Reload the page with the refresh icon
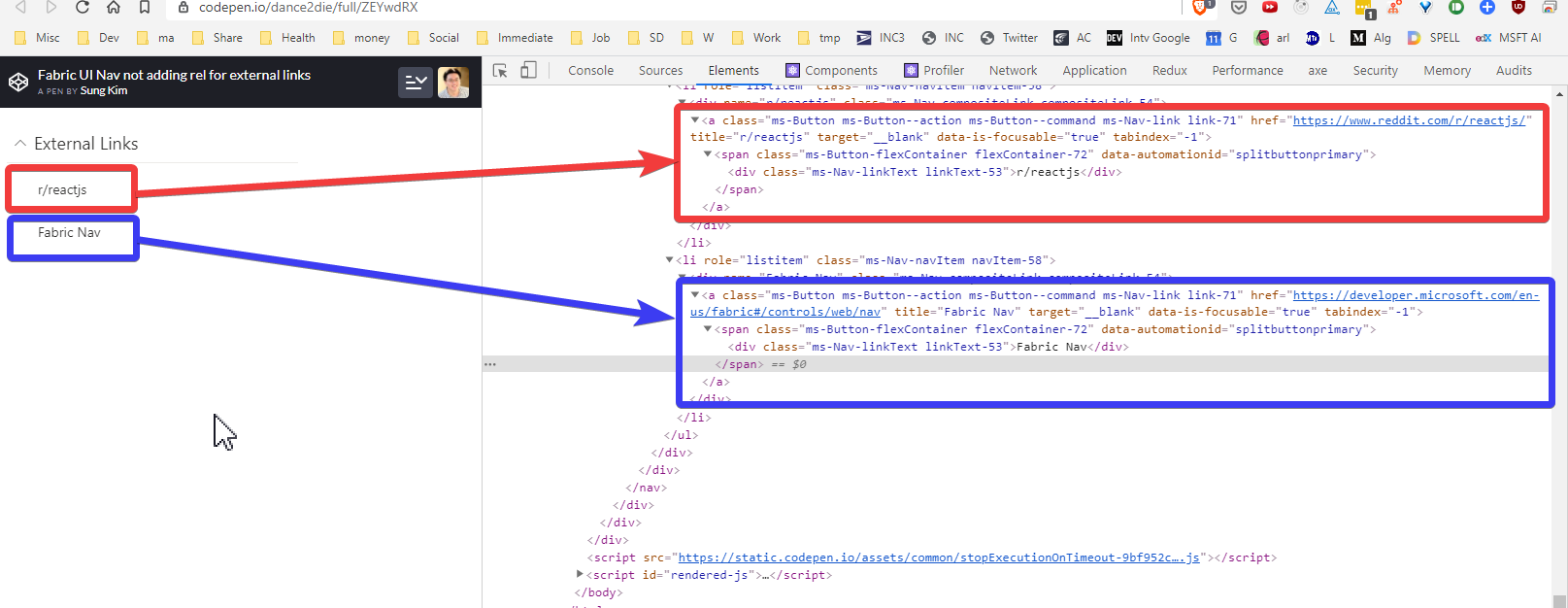 [83, 7]
